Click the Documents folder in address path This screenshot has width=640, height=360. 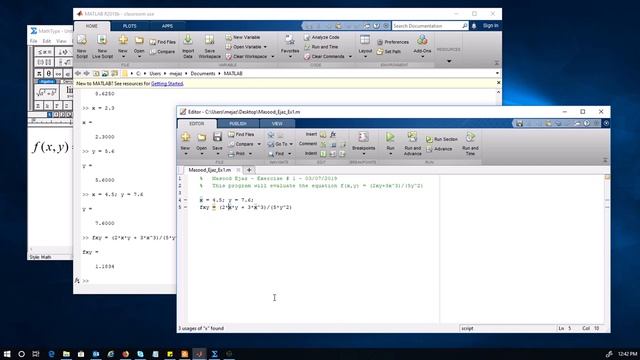(202, 73)
